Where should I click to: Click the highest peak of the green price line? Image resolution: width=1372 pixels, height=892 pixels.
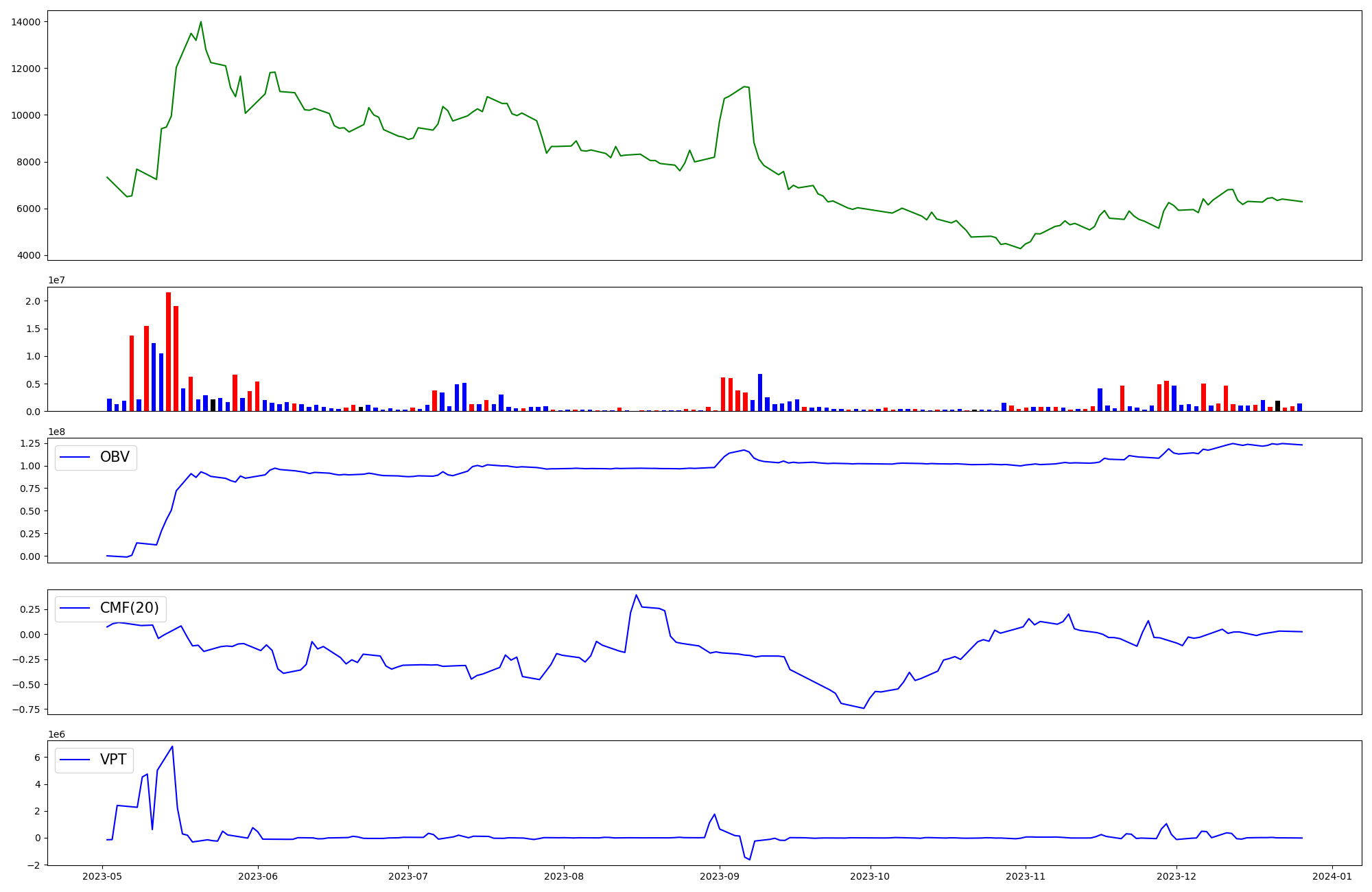(x=200, y=23)
